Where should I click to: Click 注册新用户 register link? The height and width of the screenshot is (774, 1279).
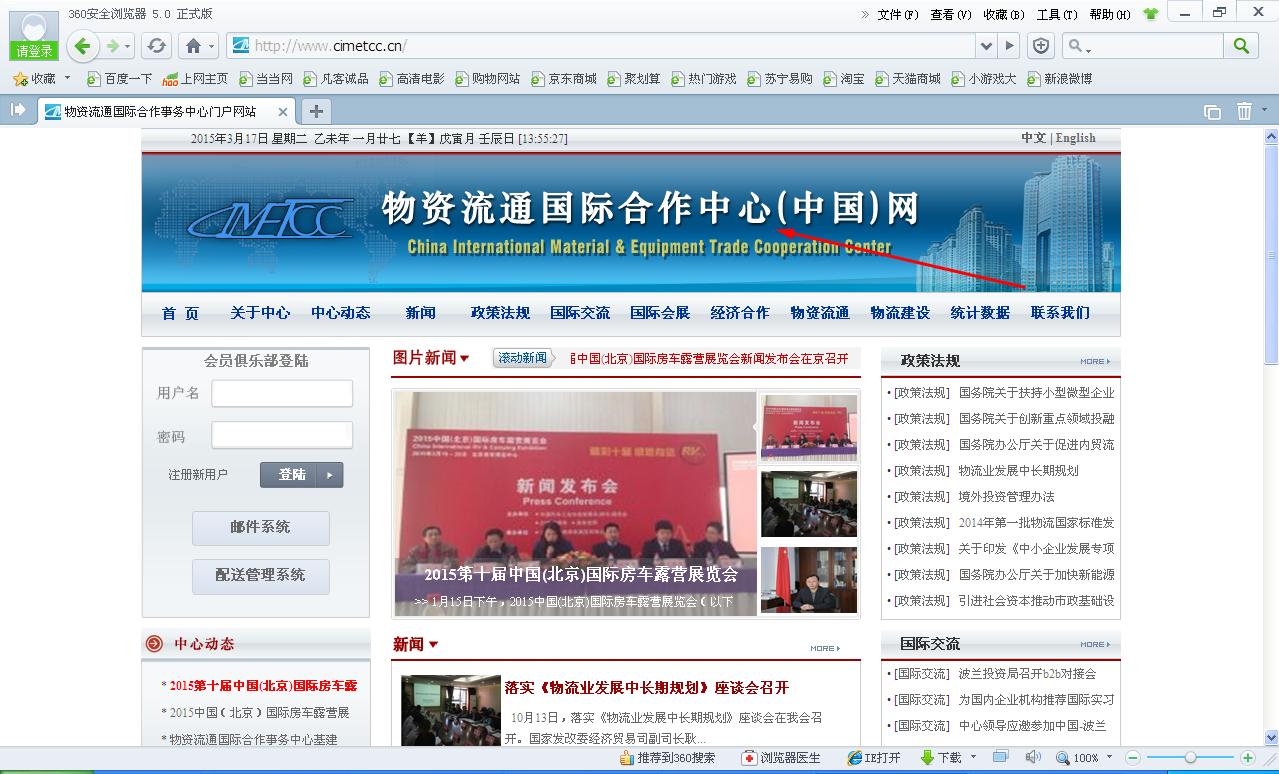tap(198, 475)
